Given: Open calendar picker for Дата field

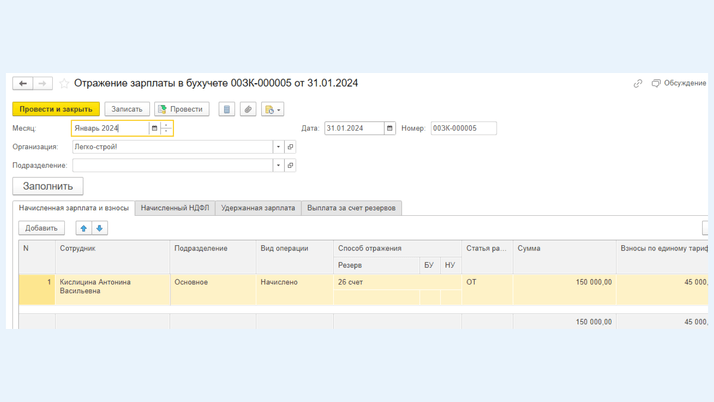Looking at the screenshot, I should click(390, 128).
